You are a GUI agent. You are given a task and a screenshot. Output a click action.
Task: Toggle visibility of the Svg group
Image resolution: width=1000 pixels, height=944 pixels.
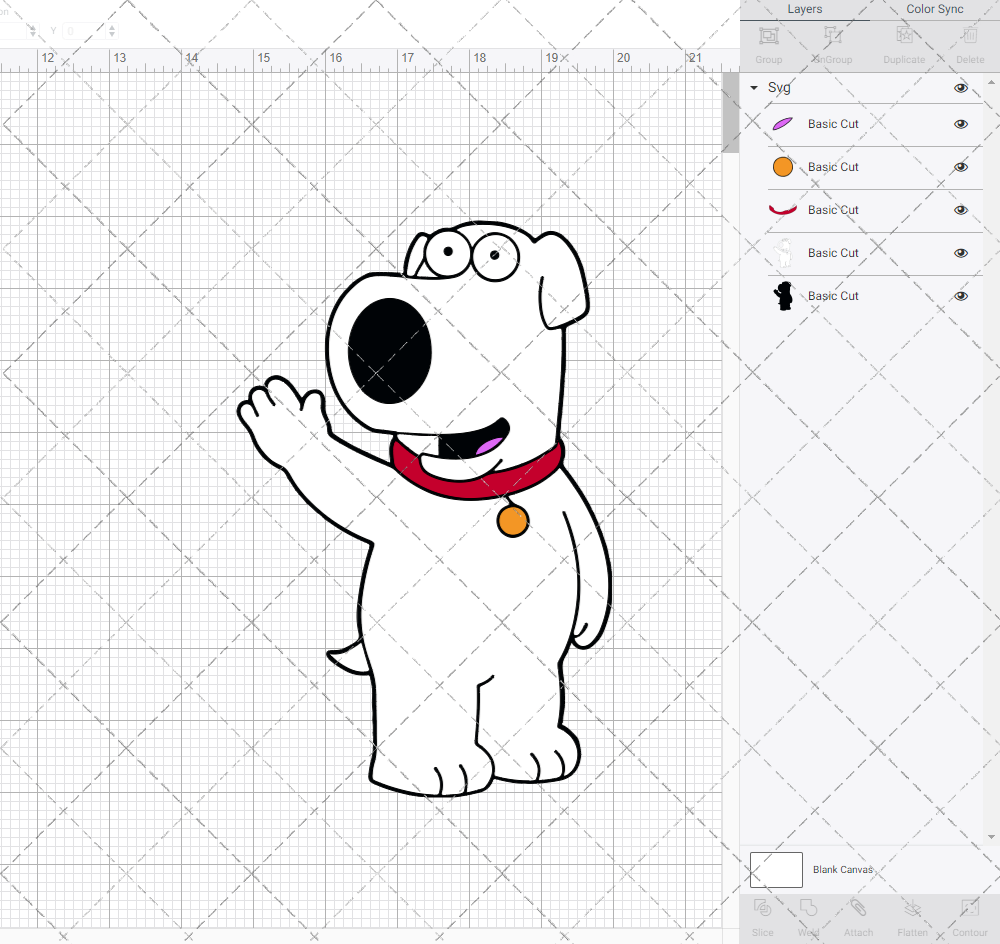coord(960,88)
